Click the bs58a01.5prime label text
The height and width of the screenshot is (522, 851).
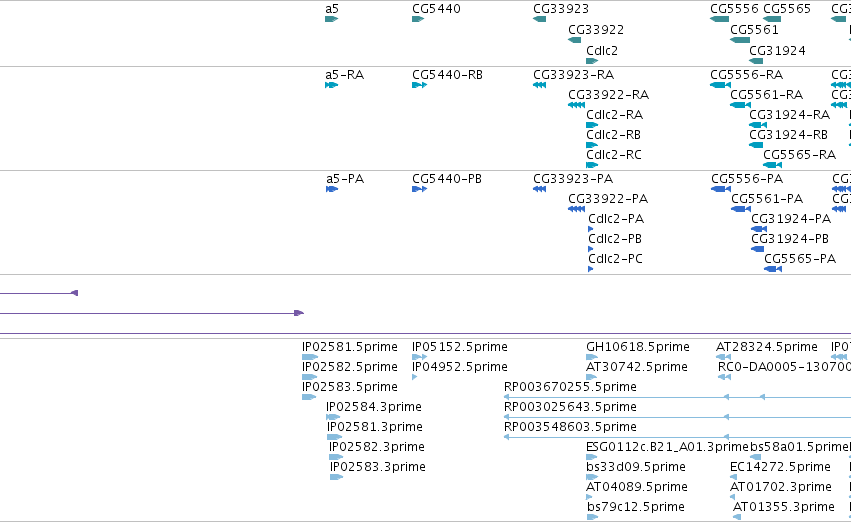[800, 448]
